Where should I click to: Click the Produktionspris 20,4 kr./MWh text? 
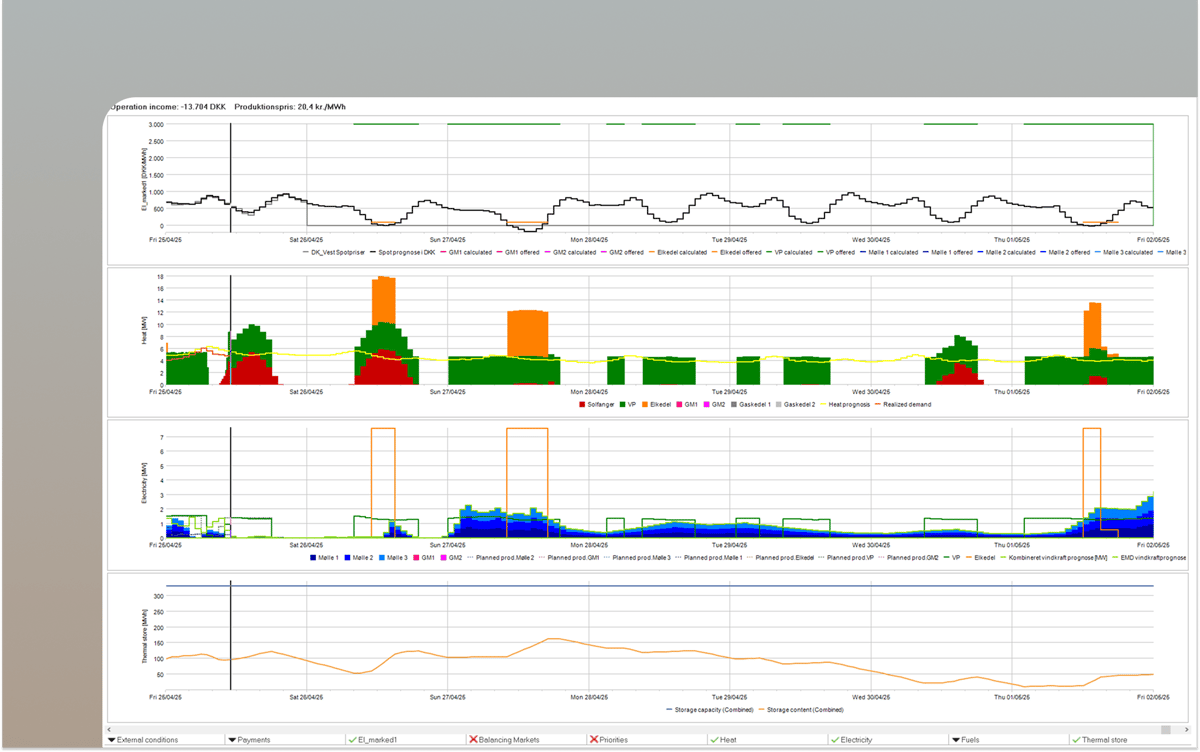[290, 105]
